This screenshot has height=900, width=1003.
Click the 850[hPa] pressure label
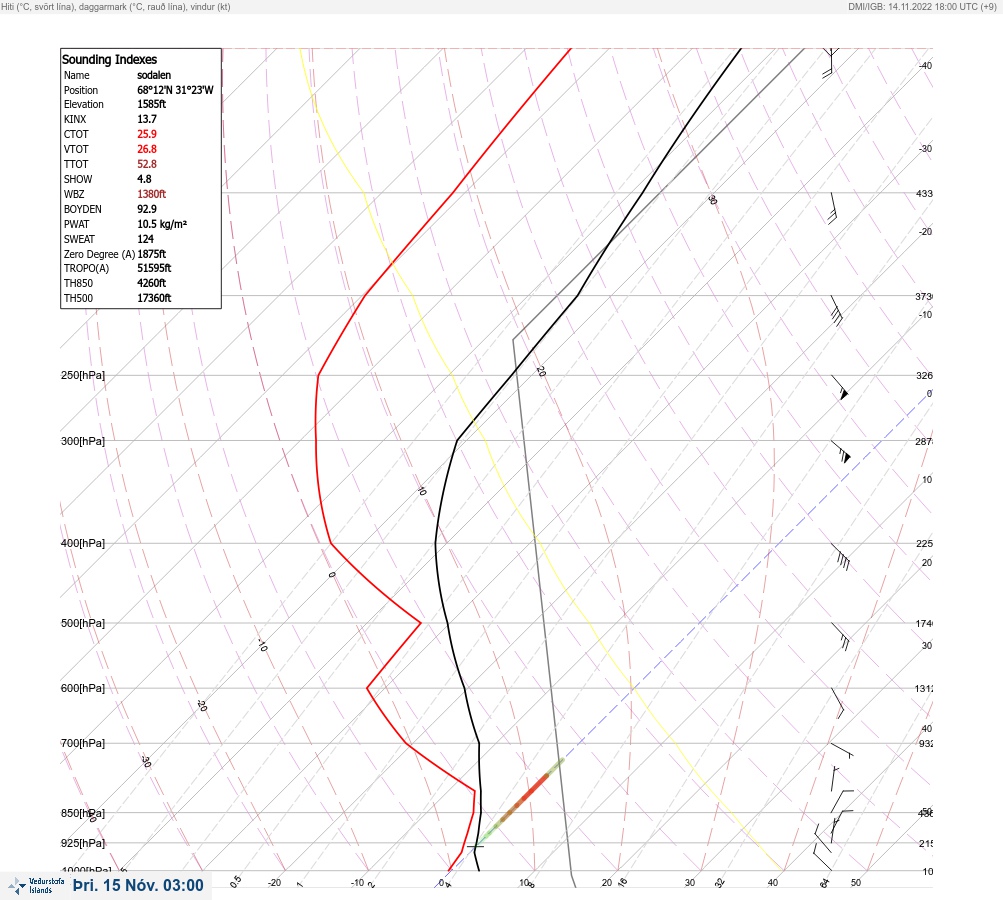pyautogui.click(x=83, y=813)
